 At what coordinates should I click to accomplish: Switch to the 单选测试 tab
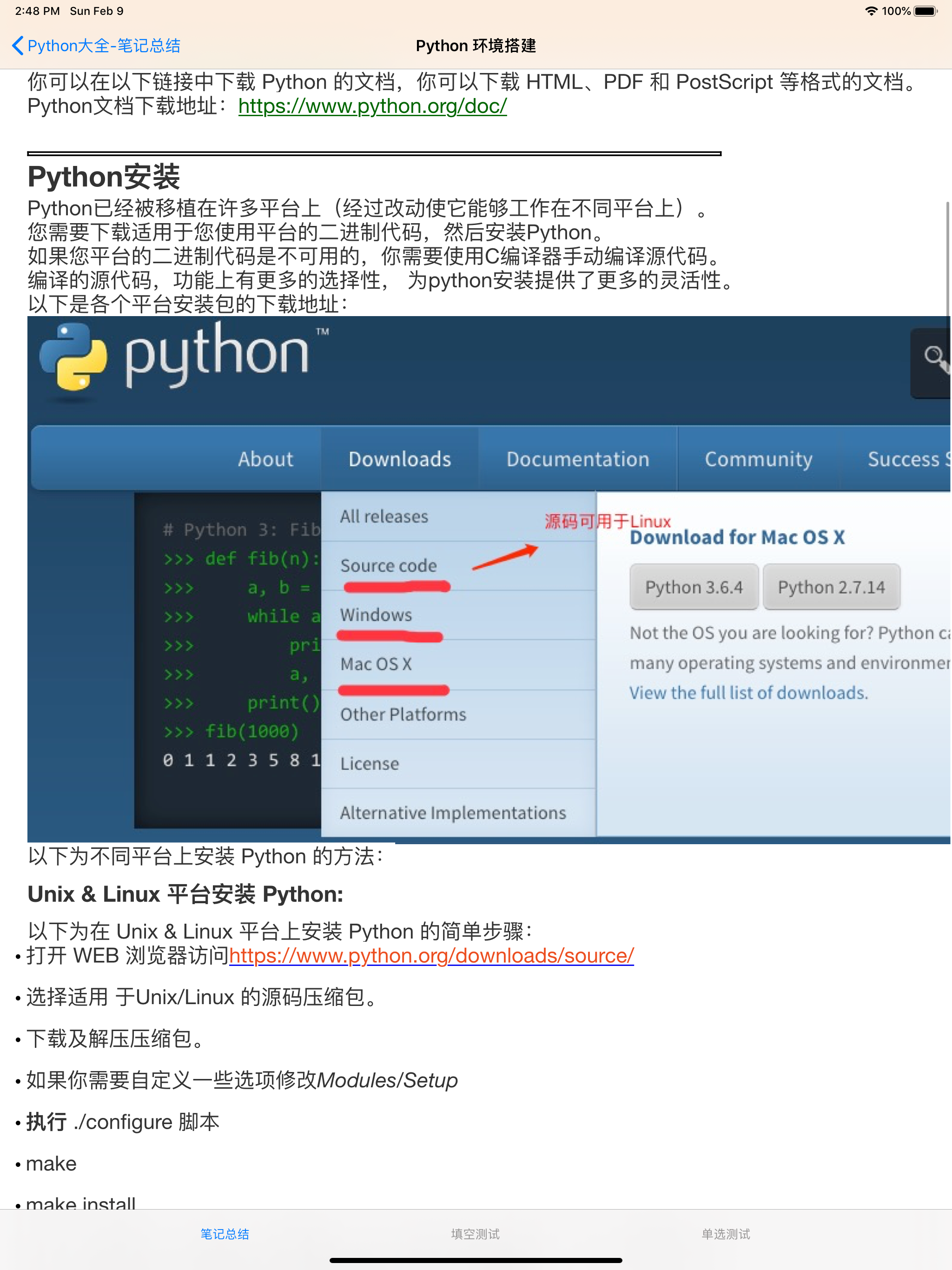pos(726,1234)
